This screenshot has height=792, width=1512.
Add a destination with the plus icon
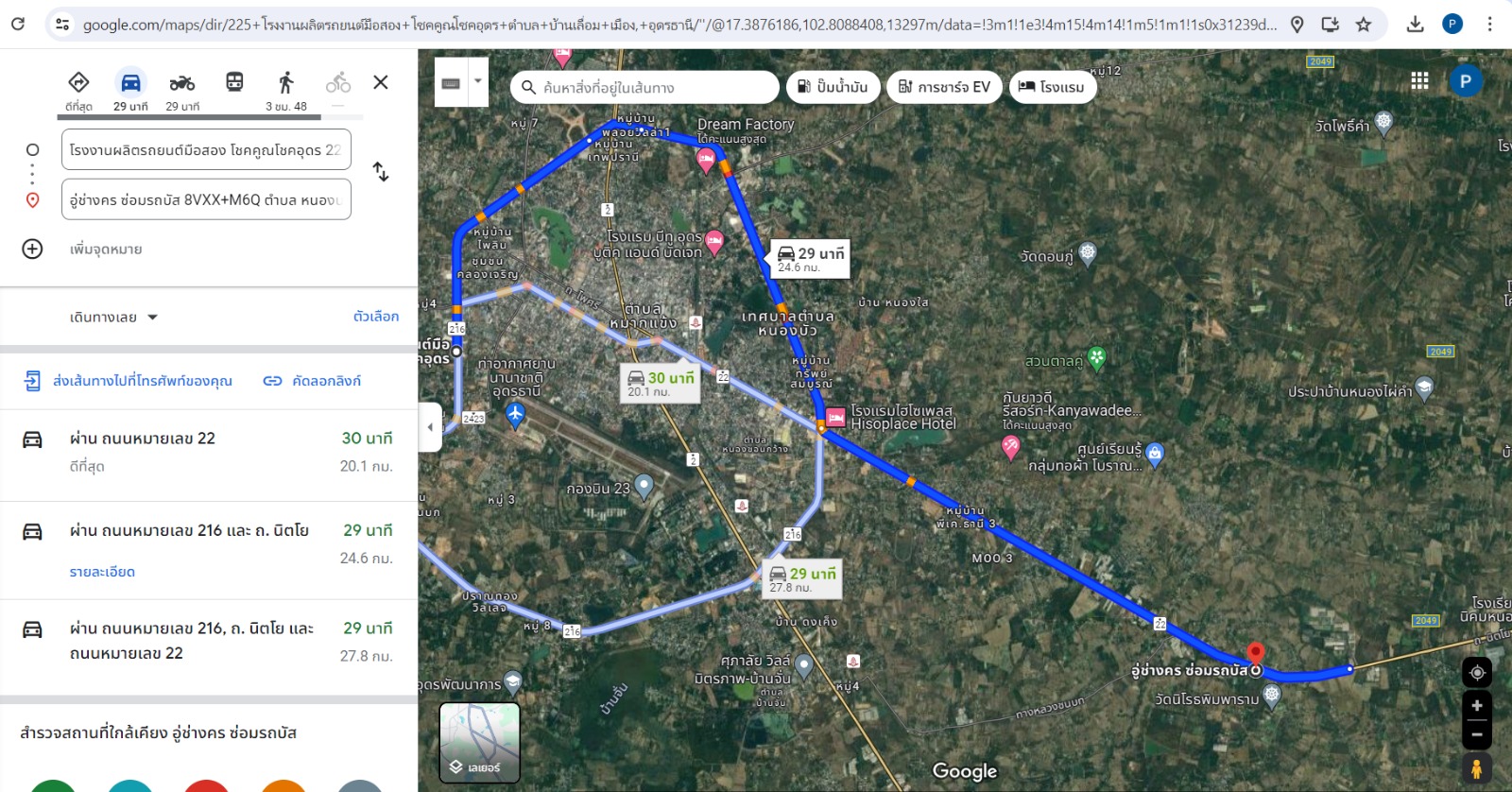(x=32, y=249)
